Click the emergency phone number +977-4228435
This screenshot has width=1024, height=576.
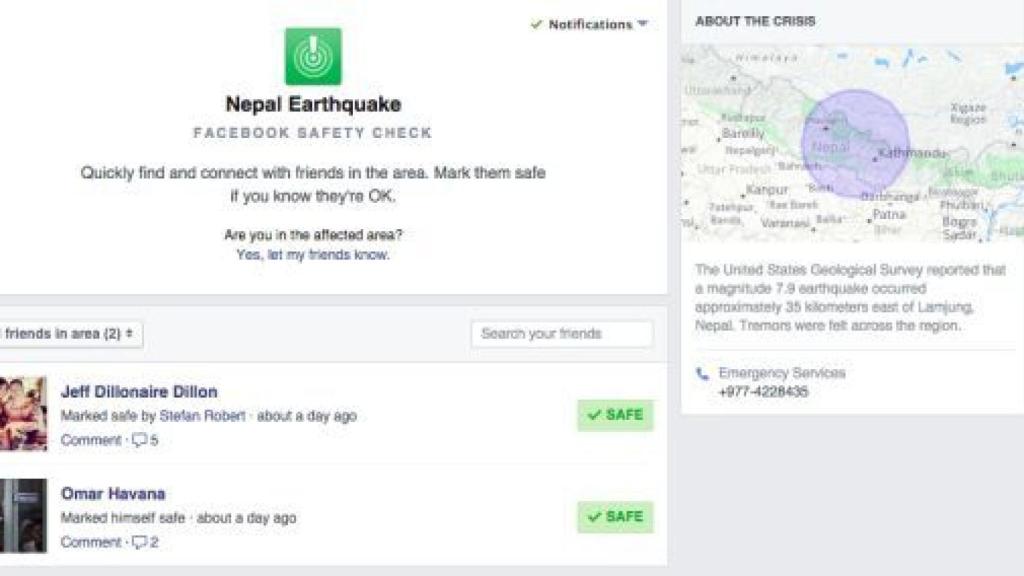pyautogui.click(x=763, y=392)
